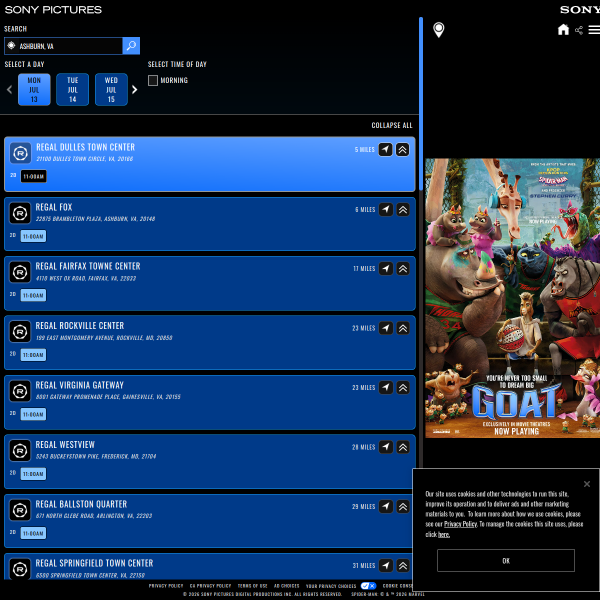Click Regal logo for Ballston Quarter
This screenshot has height=600, width=600.
pos(20,510)
